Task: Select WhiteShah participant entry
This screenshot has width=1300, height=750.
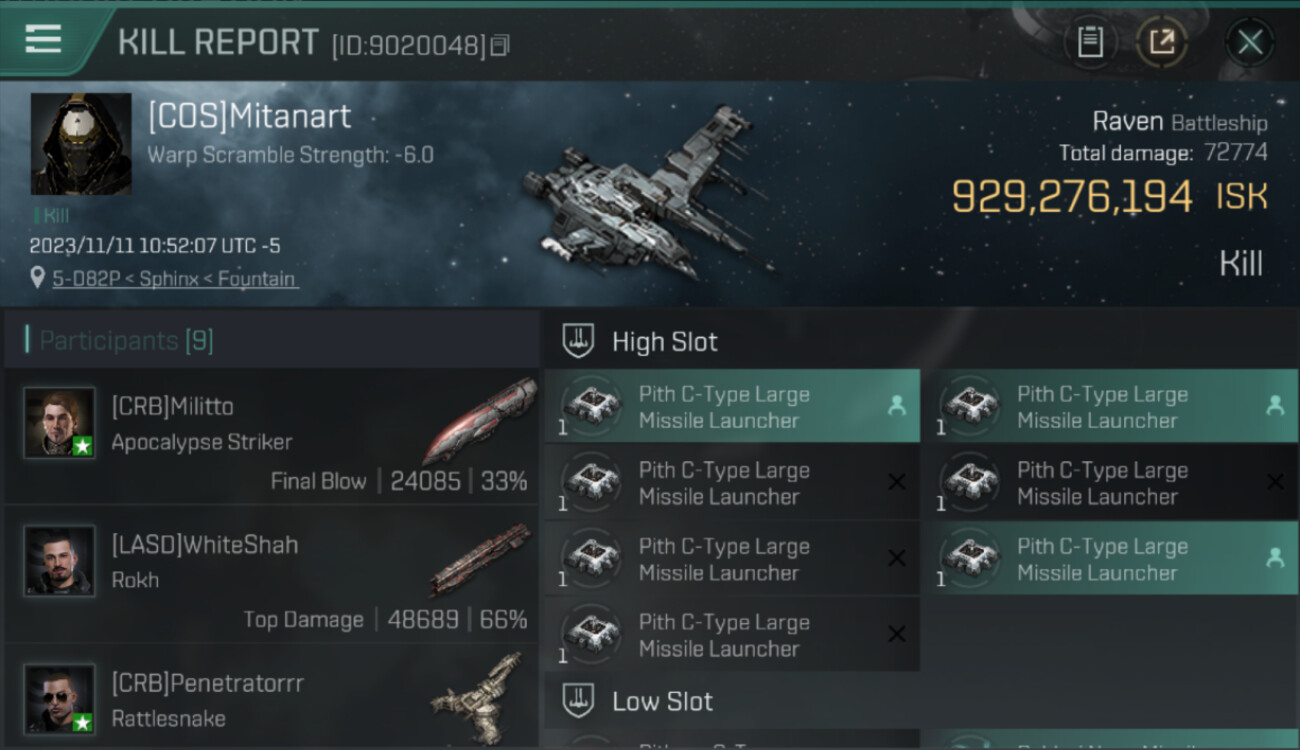Action: (x=271, y=575)
